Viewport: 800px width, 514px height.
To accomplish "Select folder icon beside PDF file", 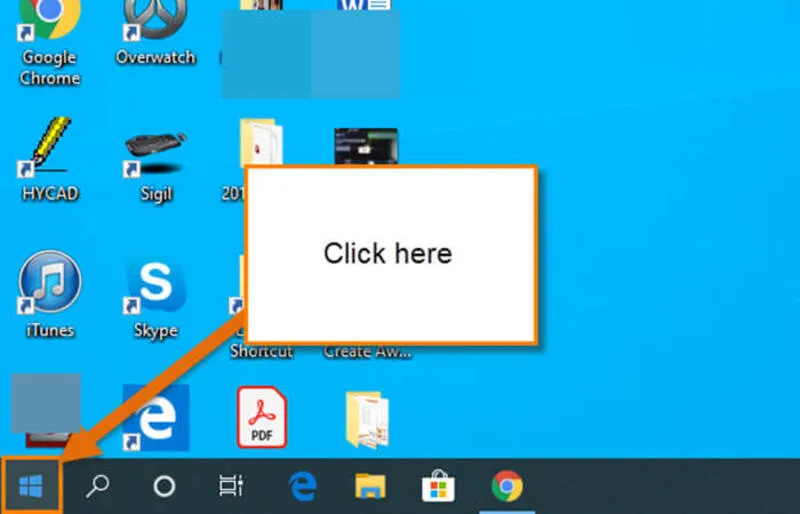I will [367, 420].
